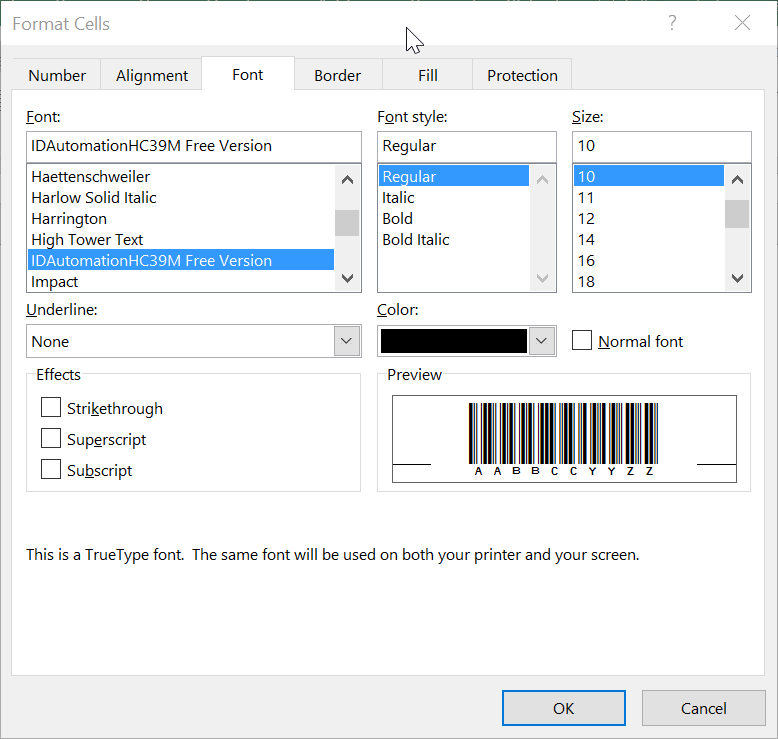This screenshot has width=778, height=739.
Task: Click the Cancel button
Action: pos(704,708)
